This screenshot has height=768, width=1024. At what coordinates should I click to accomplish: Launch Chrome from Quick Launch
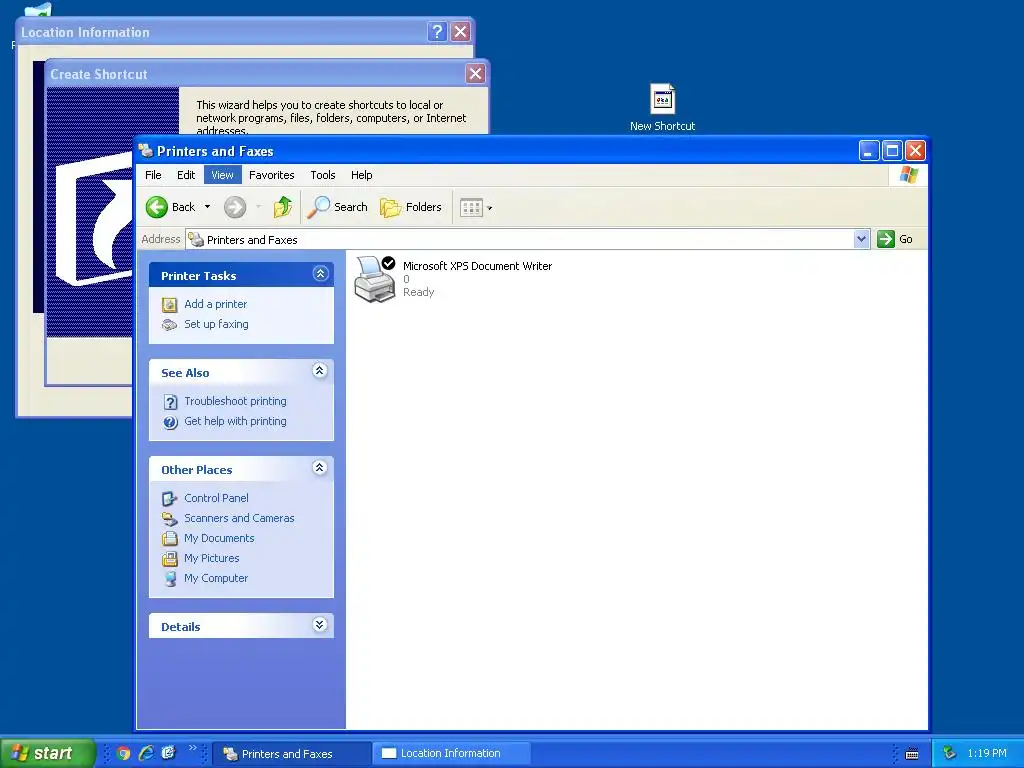(x=123, y=753)
